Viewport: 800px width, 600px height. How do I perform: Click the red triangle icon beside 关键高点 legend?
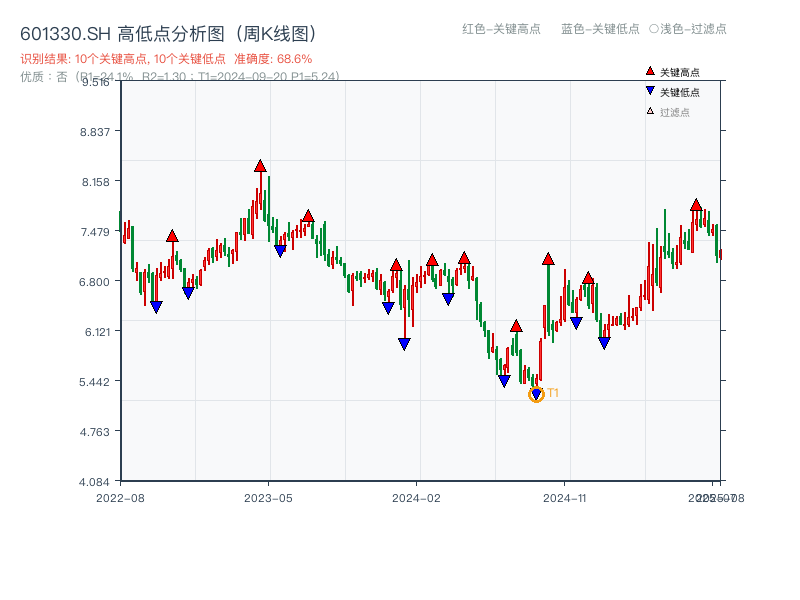[x=650, y=71]
